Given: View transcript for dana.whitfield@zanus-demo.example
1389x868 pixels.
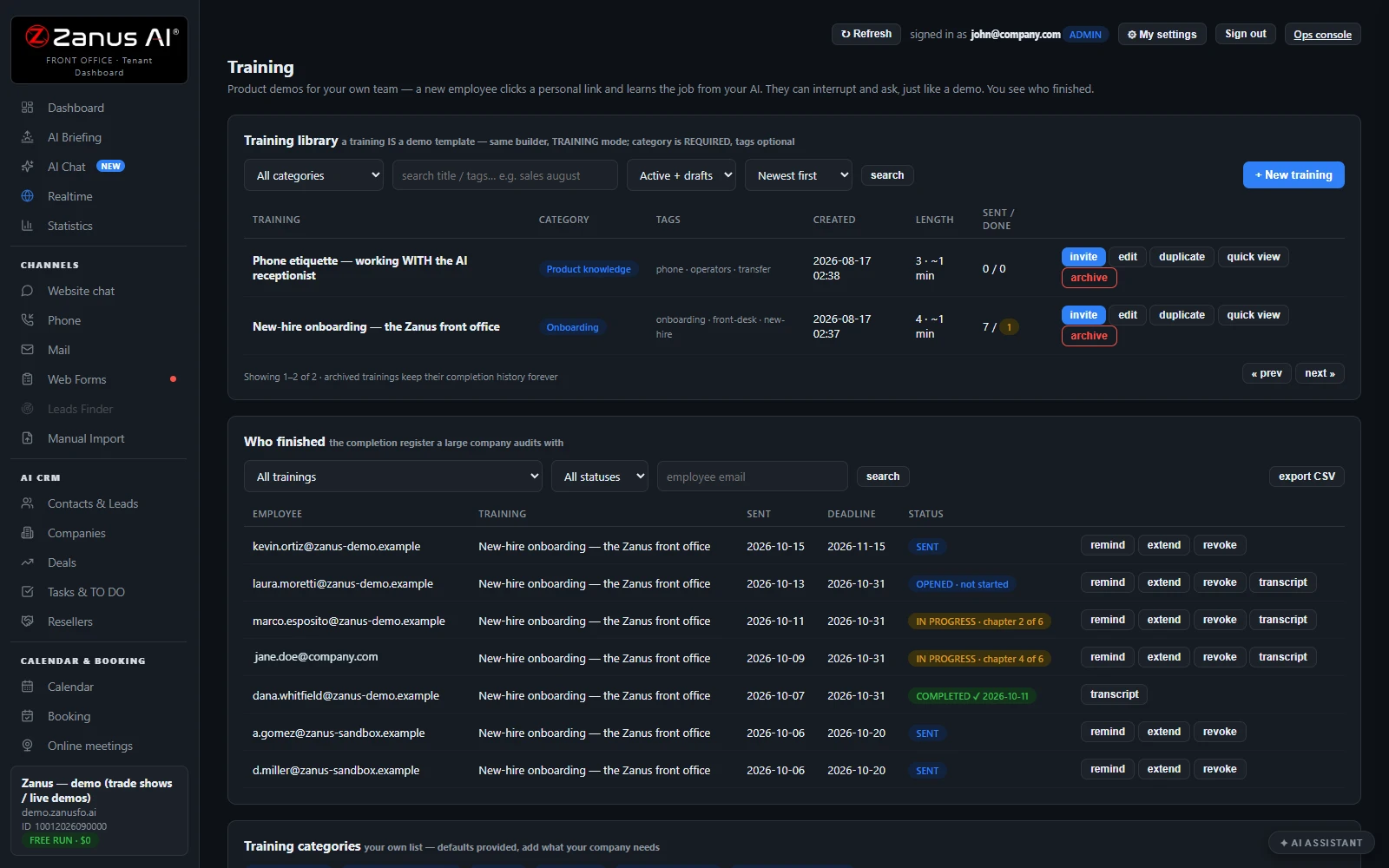Looking at the screenshot, I should pos(1114,694).
